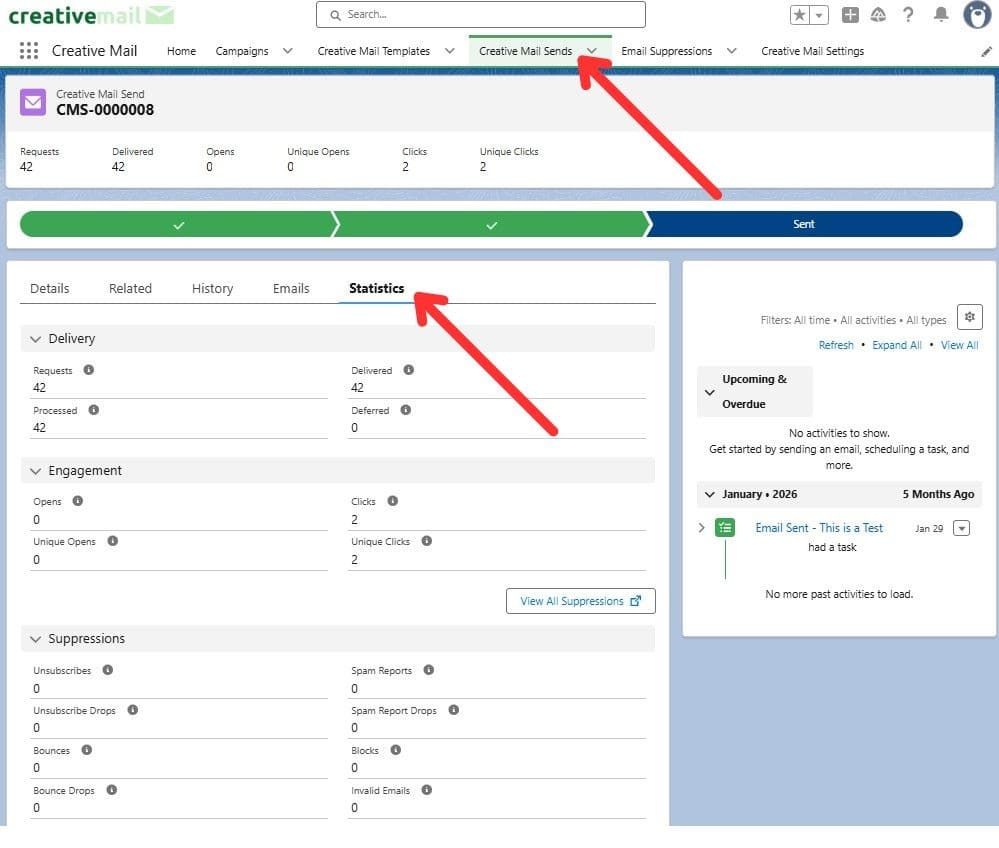The height and width of the screenshot is (848, 999).
Task: Open the user profile avatar
Action: click(x=977, y=15)
